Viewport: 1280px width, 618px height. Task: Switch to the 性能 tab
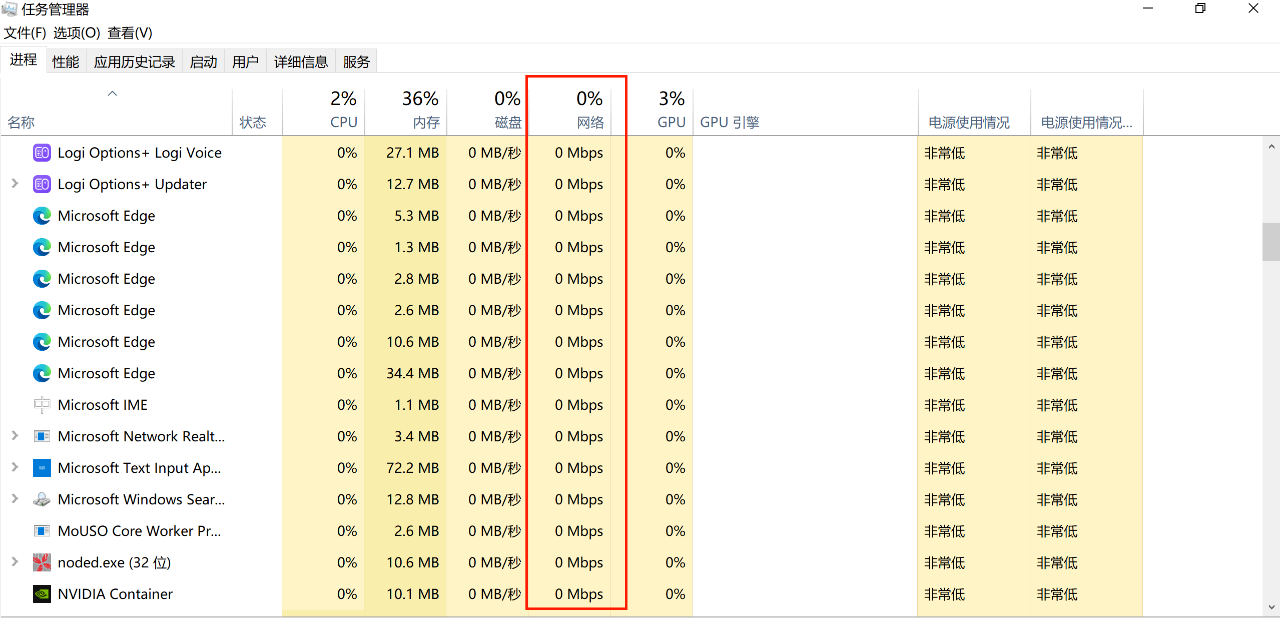[66, 61]
